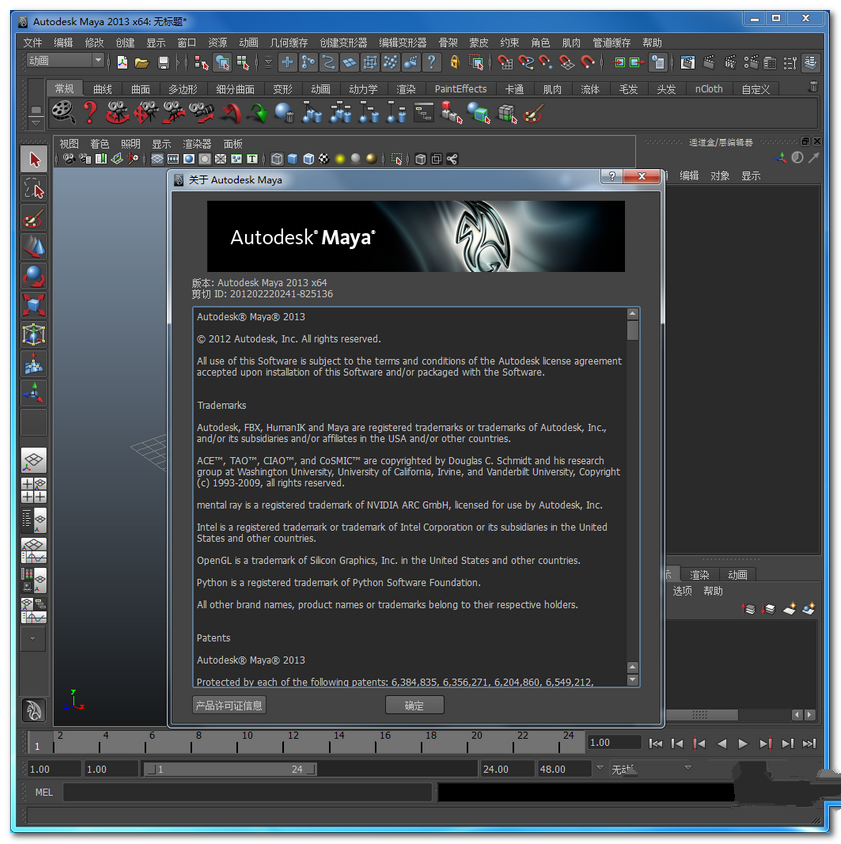
Task: Activate the Scale tool cube icon
Action: coord(34,305)
